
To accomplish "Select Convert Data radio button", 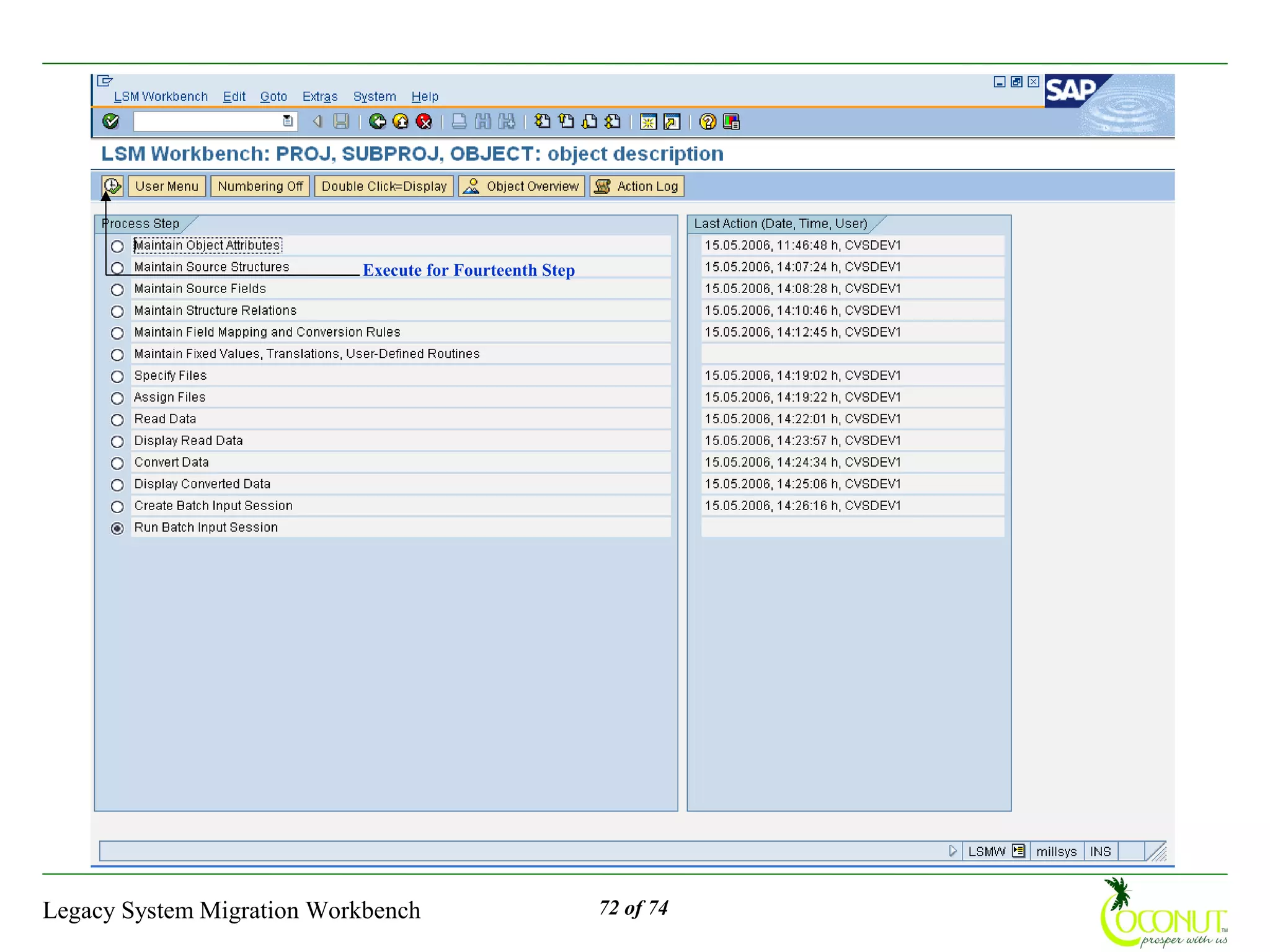I will click(117, 463).
